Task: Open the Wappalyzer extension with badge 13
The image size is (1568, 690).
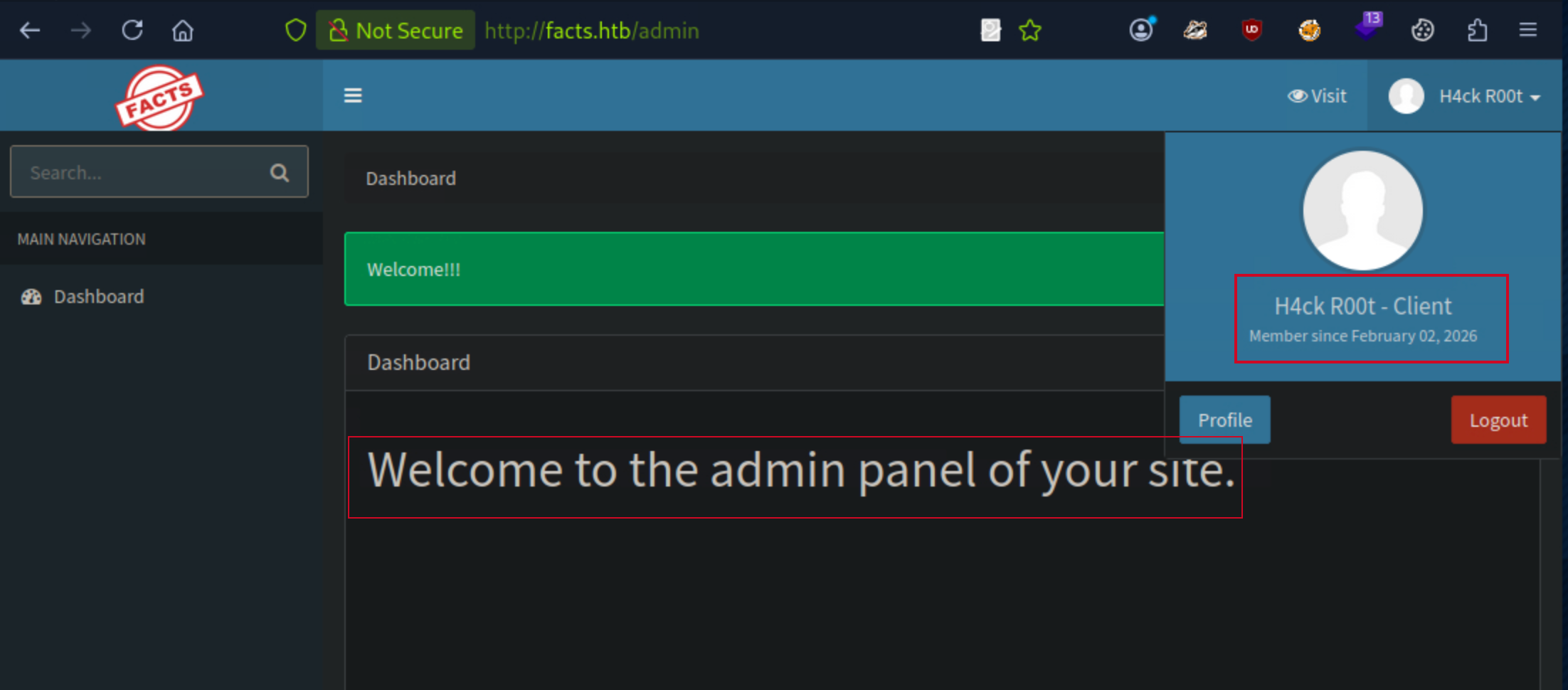Action: (1365, 31)
